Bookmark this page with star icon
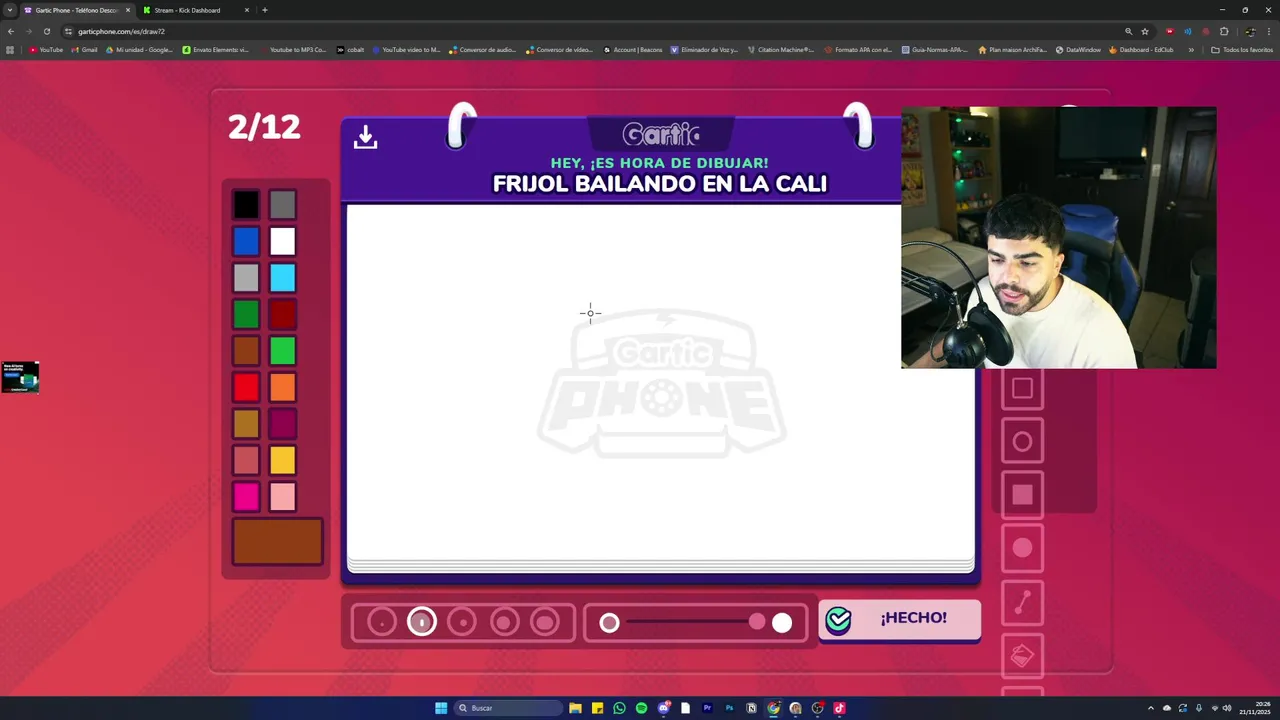 (x=1145, y=31)
